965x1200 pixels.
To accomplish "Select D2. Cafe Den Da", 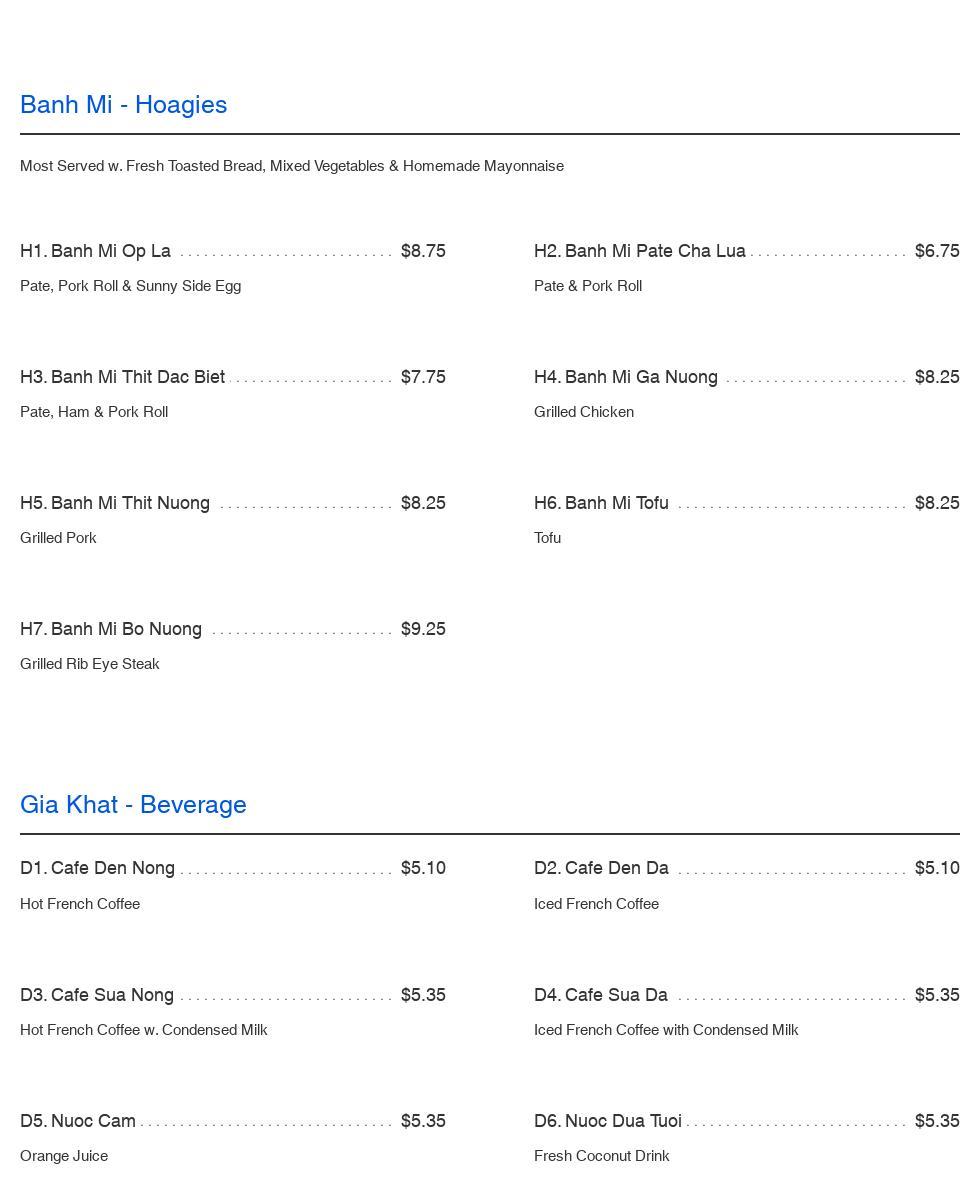I will point(601,868).
